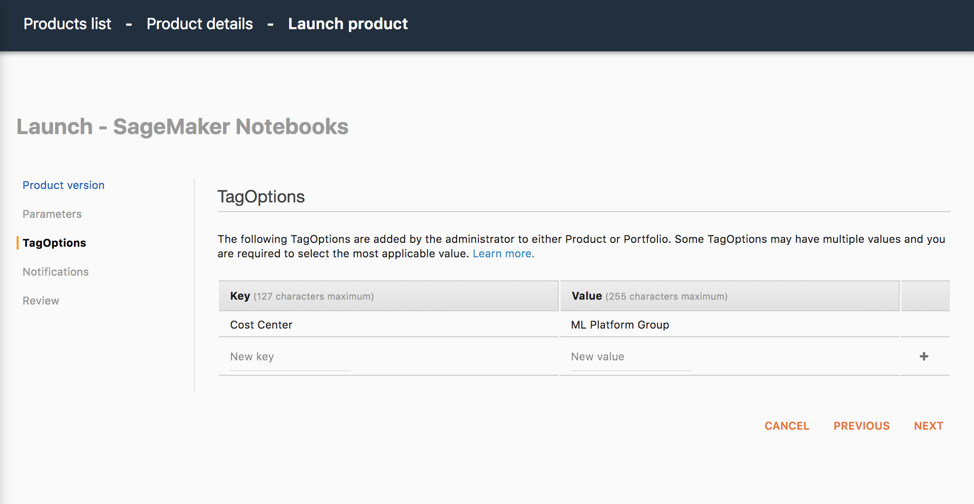Open Product details breadcrumb
Viewport: 974px width, 504px height.
(x=199, y=24)
